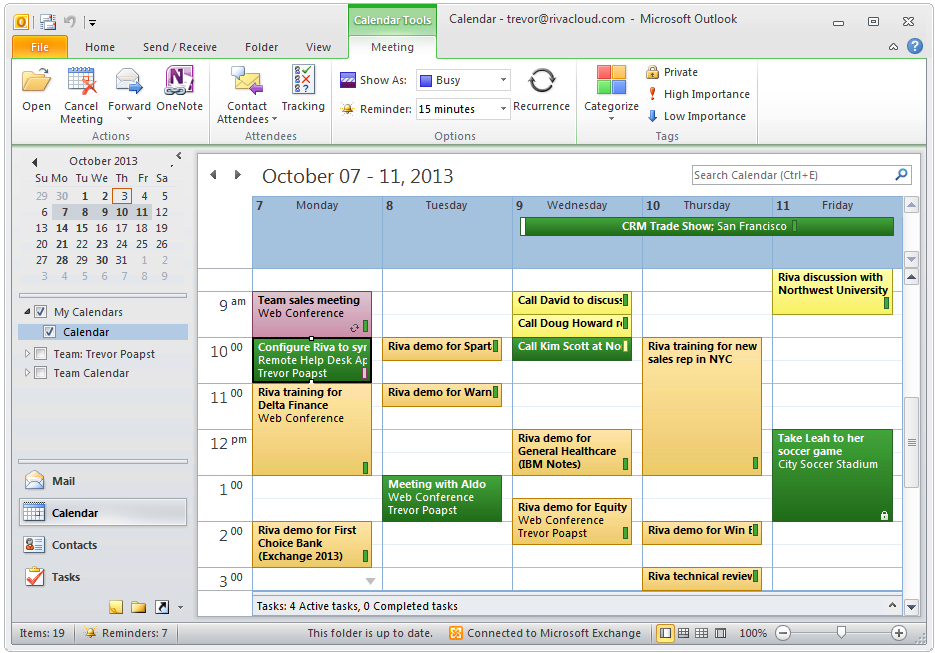Go to next week arrow
935x653 pixels.
click(x=237, y=175)
